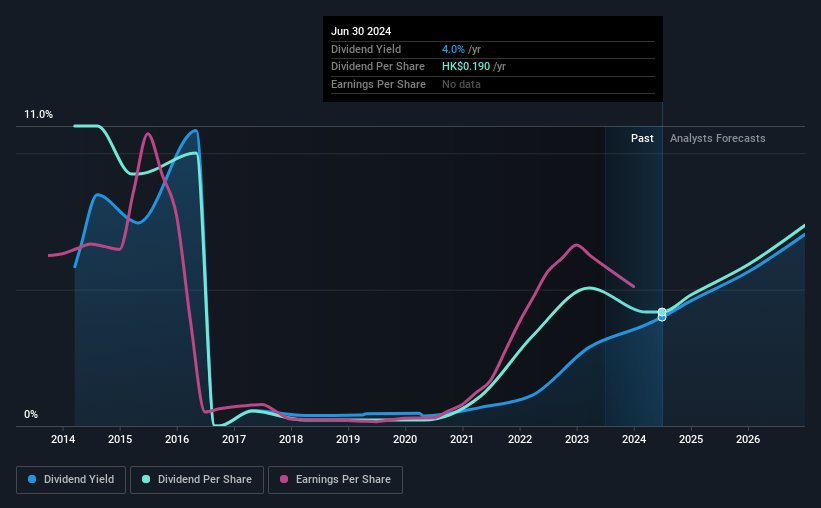Click the 2021 x-axis label

pyautogui.click(x=462, y=439)
